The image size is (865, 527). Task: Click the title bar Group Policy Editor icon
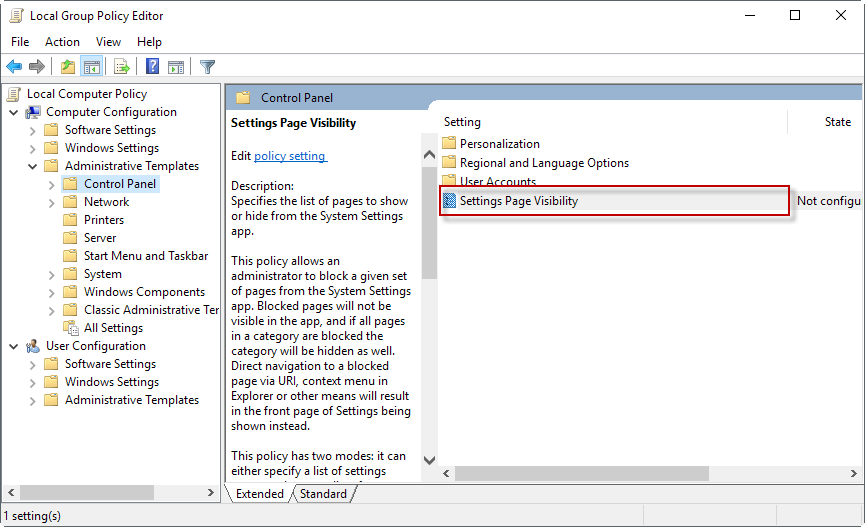pyautogui.click(x=17, y=15)
